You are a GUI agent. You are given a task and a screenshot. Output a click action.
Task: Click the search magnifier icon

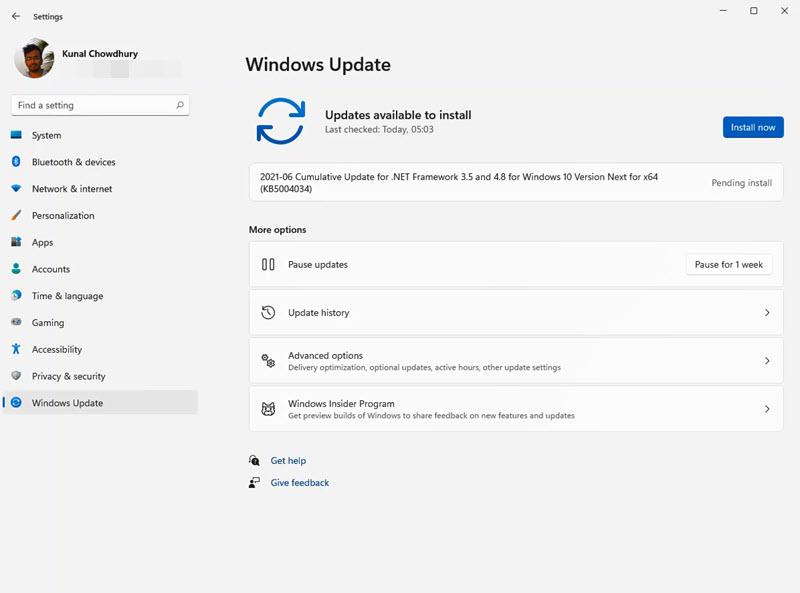[x=180, y=105]
